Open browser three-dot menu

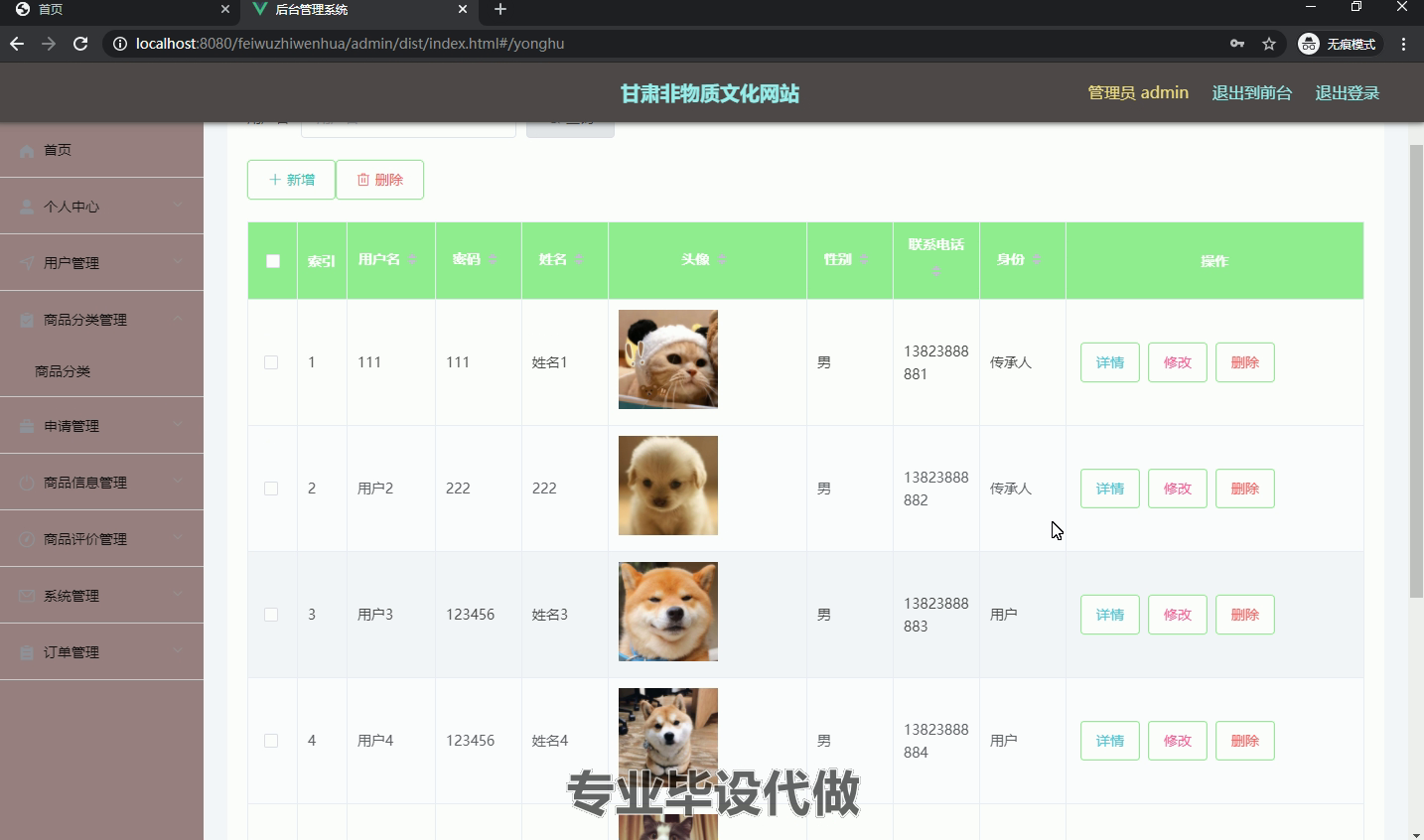(1403, 44)
